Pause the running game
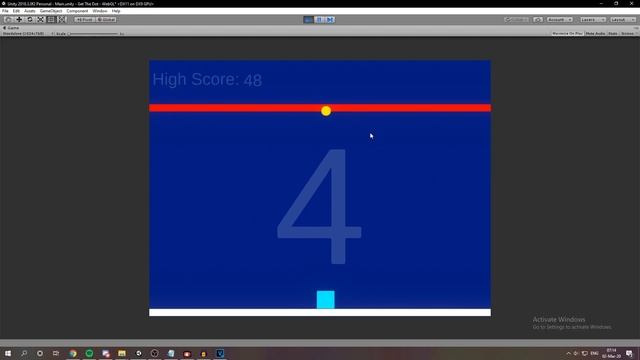The width and height of the screenshot is (640, 360). pyautogui.click(x=319, y=20)
